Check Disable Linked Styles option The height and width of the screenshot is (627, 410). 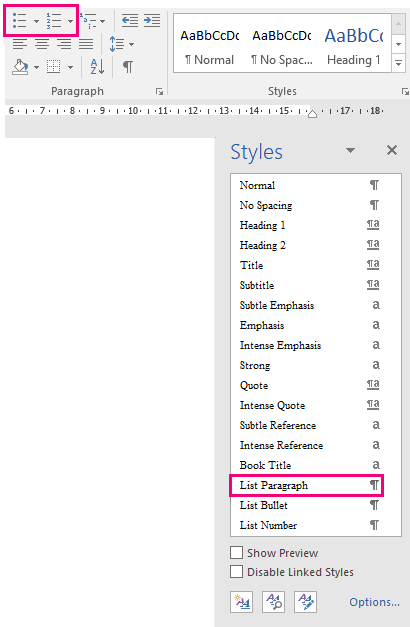click(236, 572)
